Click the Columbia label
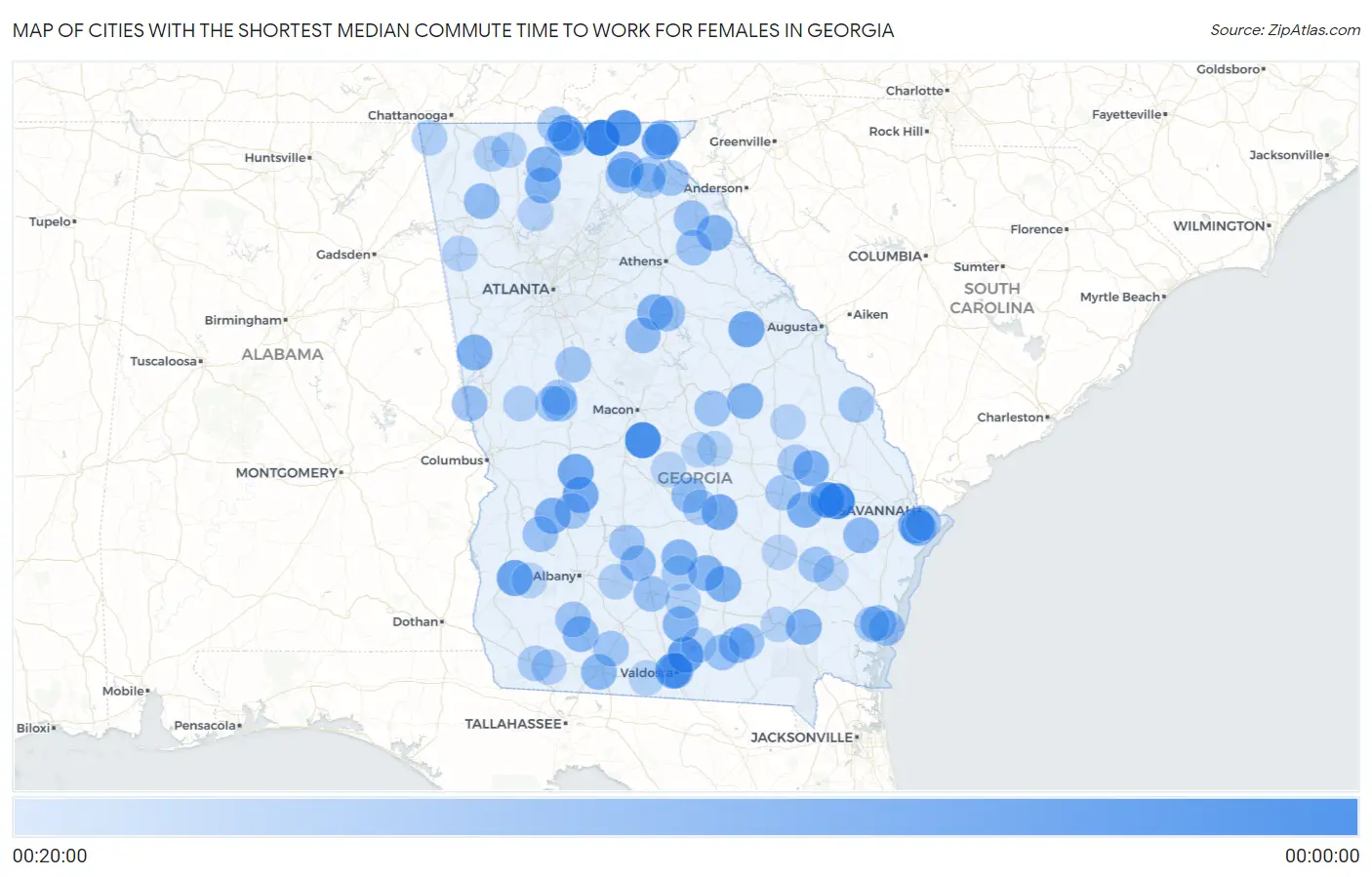Screen dimensions: 1372x877 (x=885, y=257)
